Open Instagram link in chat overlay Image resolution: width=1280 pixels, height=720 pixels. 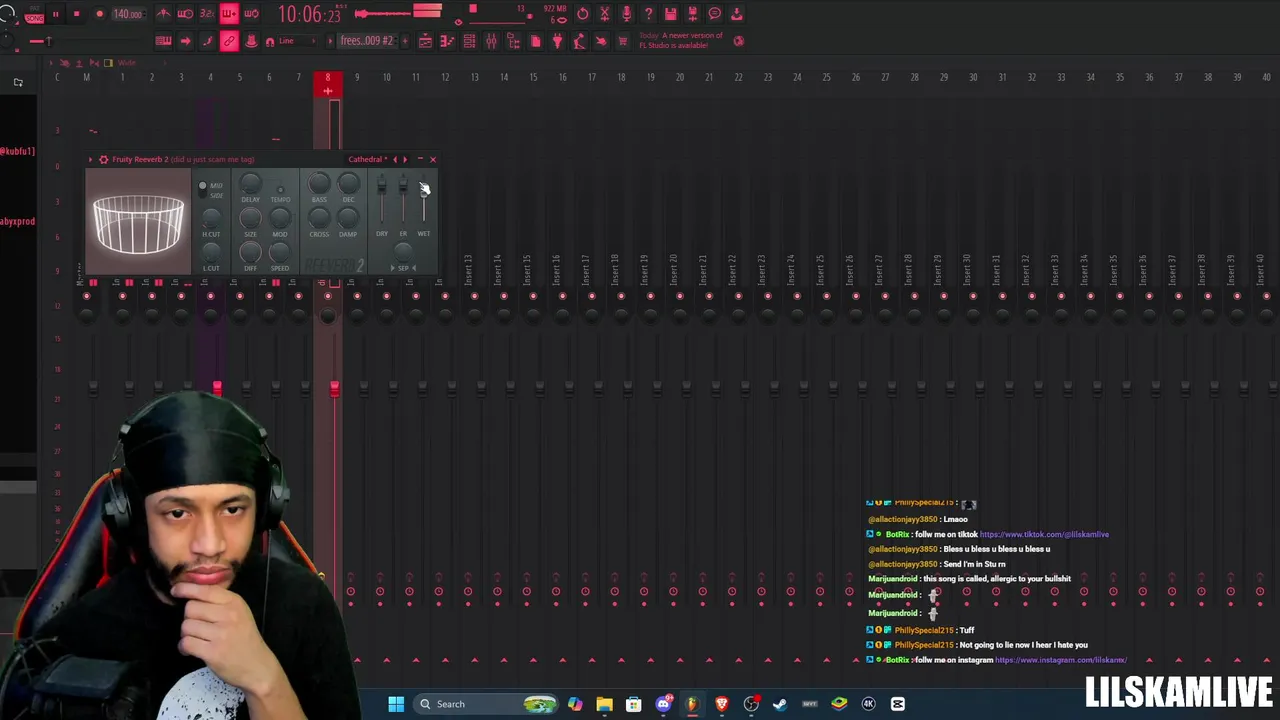[1061, 660]
